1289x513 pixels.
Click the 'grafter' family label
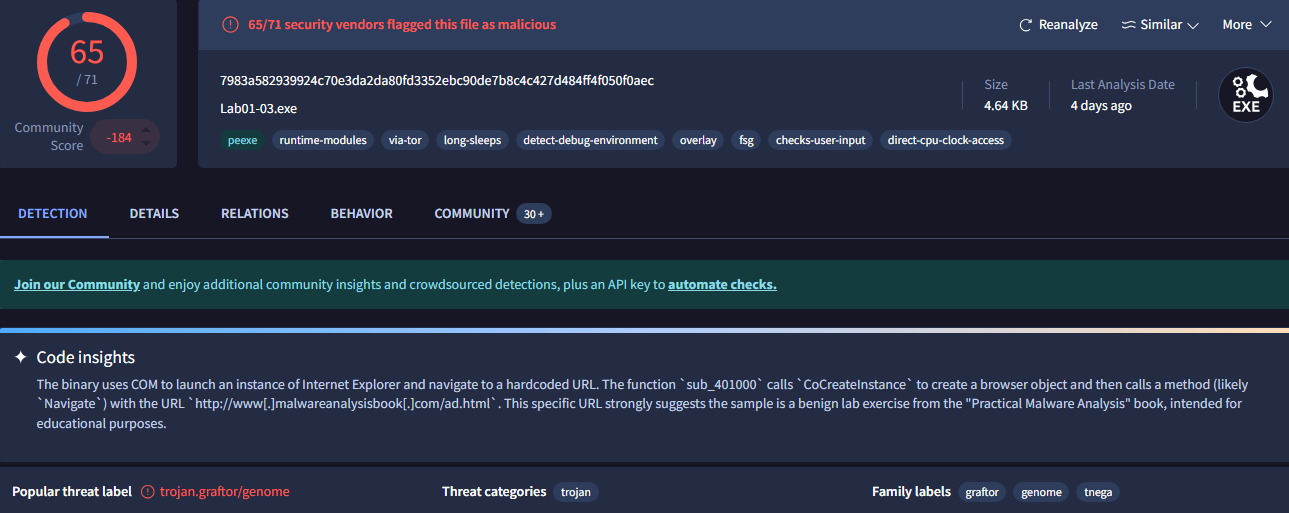coord(982,492)
